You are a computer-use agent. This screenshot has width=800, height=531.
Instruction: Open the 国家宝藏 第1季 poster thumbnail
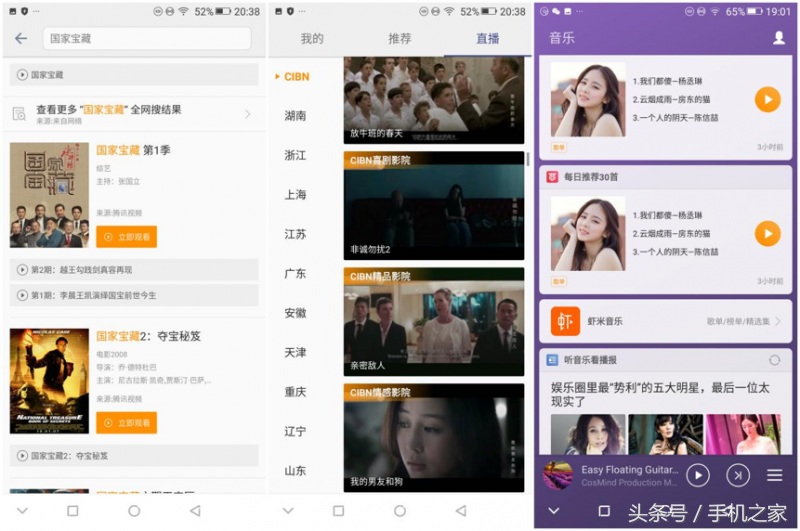pos(49,195)
